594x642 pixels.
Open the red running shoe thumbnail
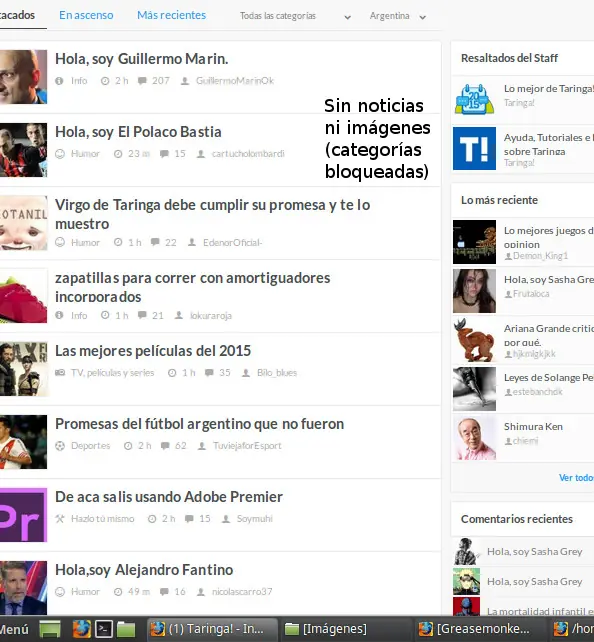point(23,296)
